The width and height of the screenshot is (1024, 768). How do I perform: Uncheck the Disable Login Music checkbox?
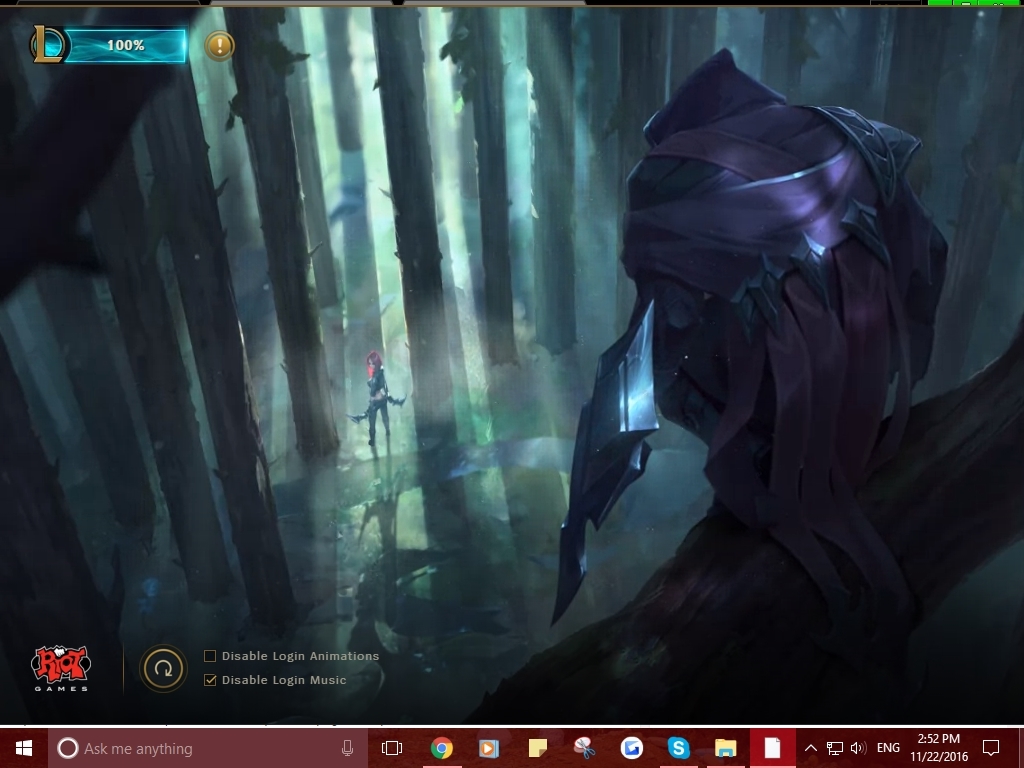(210, 680)
